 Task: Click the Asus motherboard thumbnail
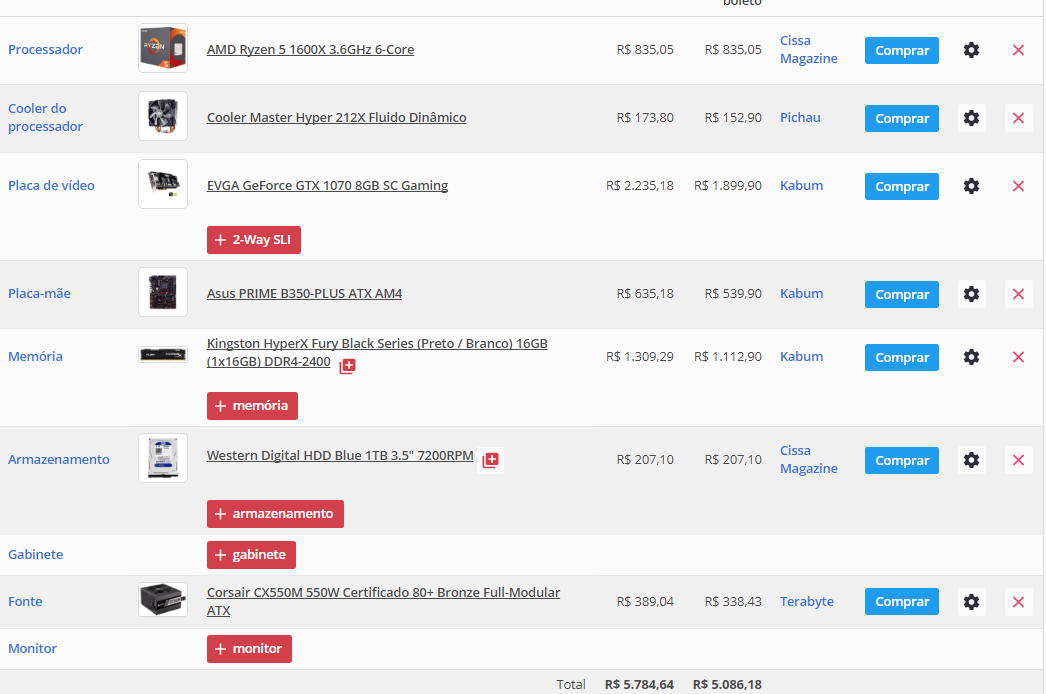163,292
